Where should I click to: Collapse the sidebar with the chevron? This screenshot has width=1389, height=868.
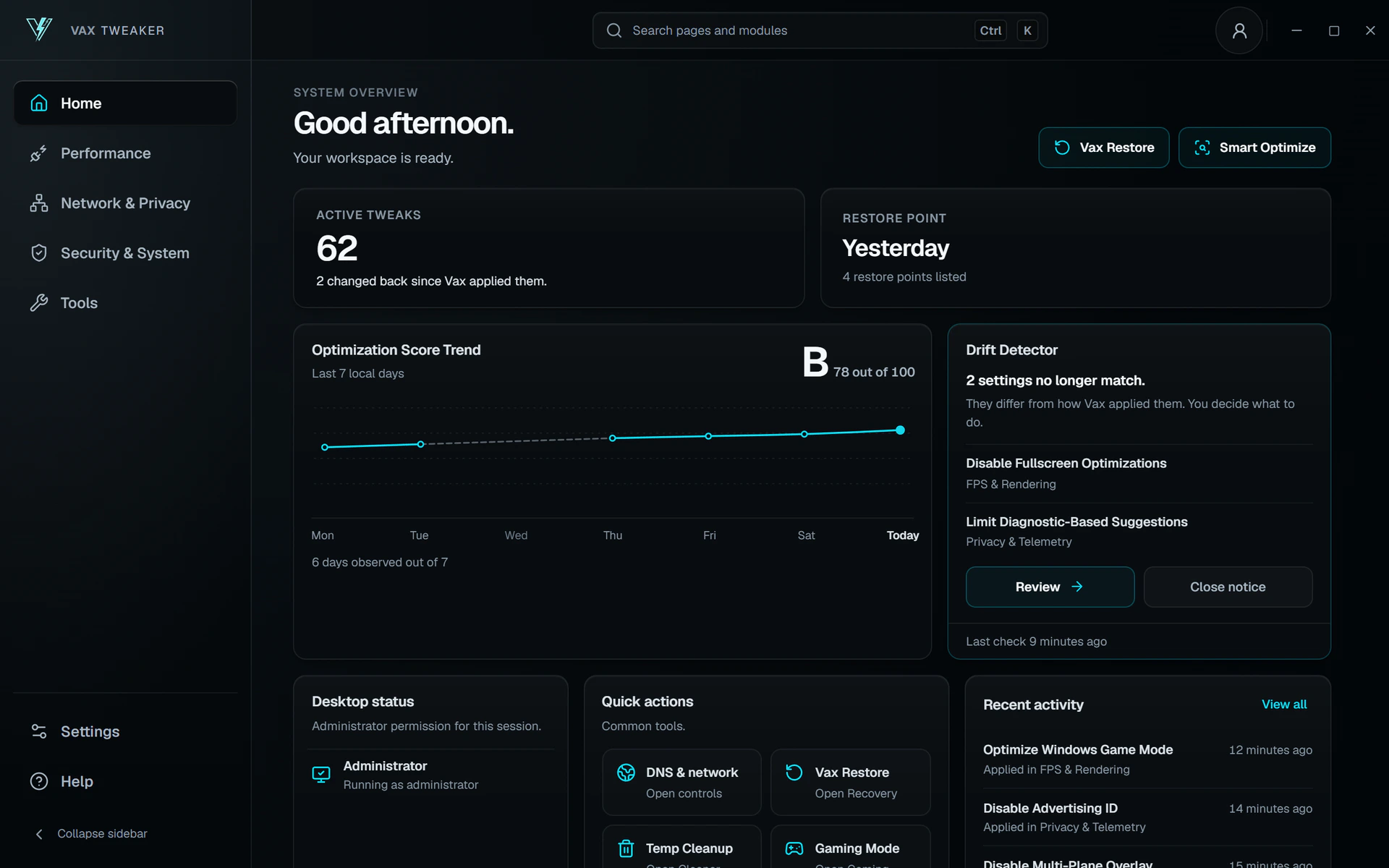[39, 834]
